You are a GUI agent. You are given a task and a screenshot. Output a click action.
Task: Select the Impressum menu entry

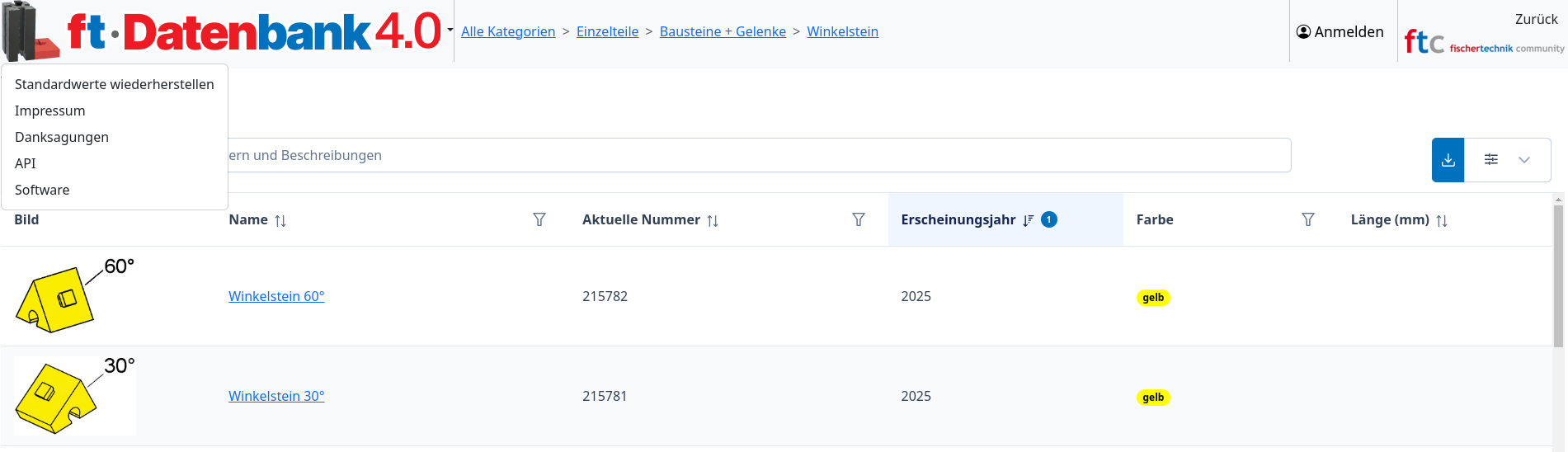pyautogui.click(x=49, y=111)
